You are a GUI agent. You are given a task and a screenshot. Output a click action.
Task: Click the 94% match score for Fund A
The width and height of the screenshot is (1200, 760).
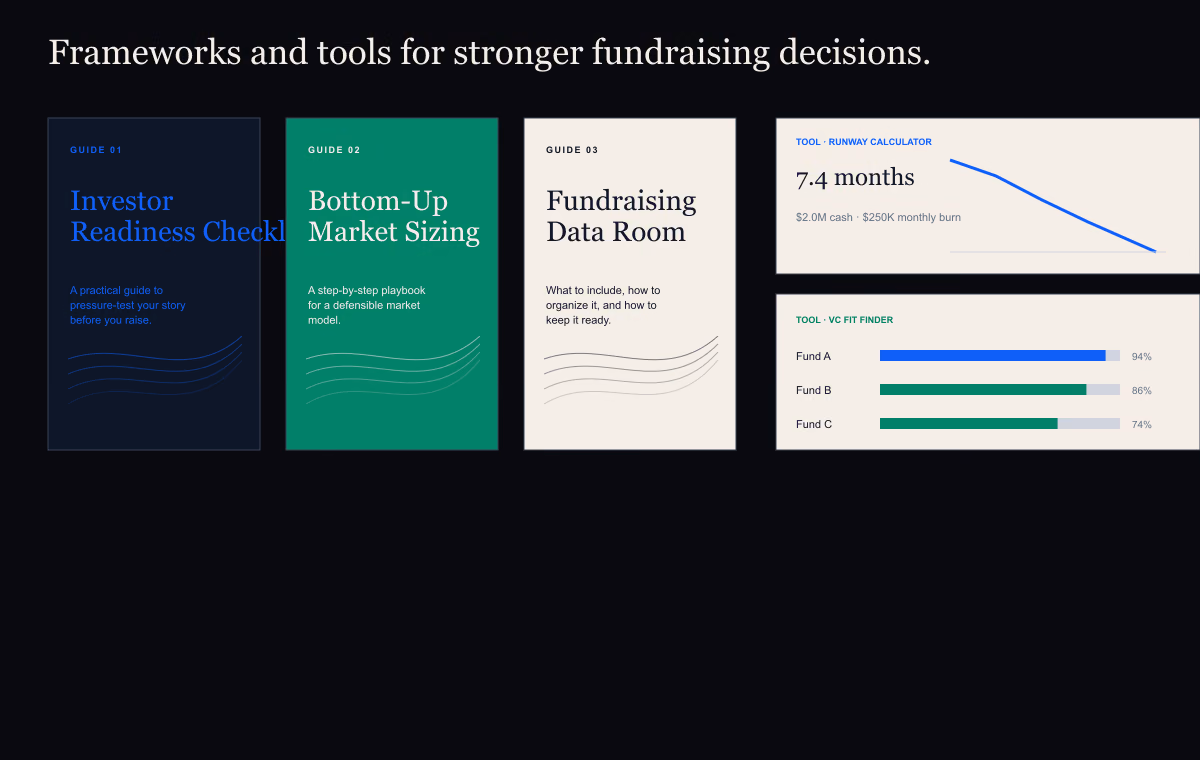1142,356
